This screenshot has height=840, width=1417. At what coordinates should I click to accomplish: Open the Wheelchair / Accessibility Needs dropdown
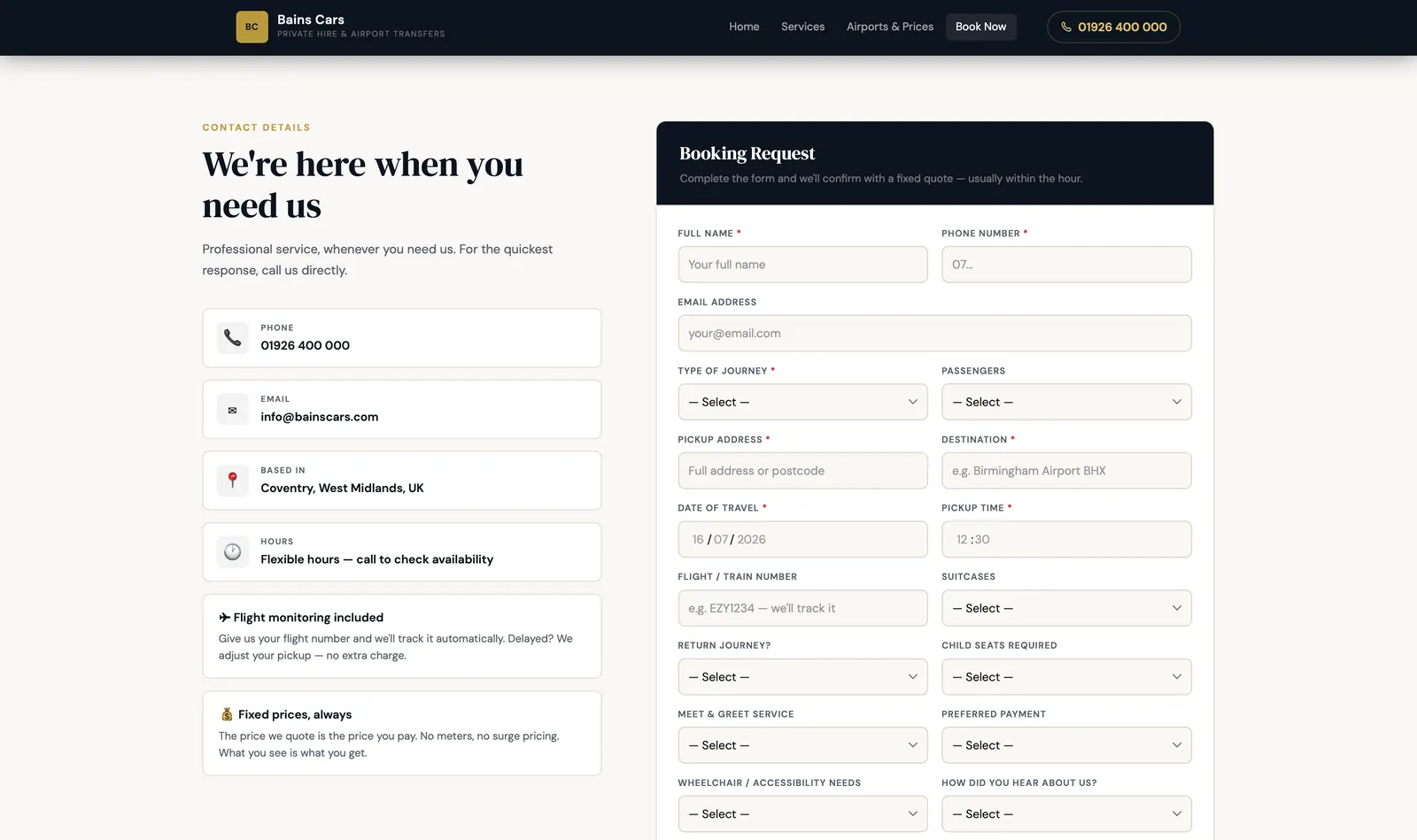coord(802,814)
